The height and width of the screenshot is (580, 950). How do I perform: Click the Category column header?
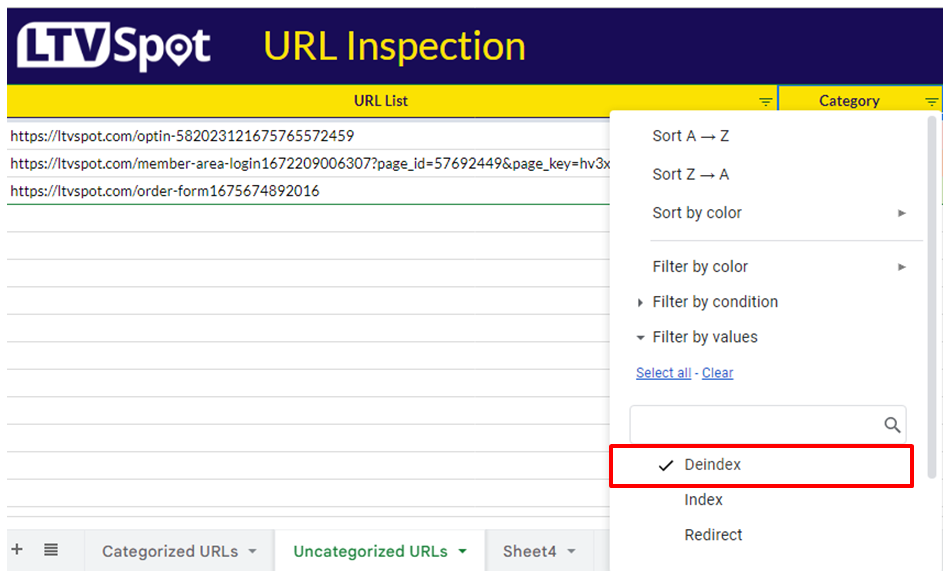pyautogui.click(x=849, y=101)
